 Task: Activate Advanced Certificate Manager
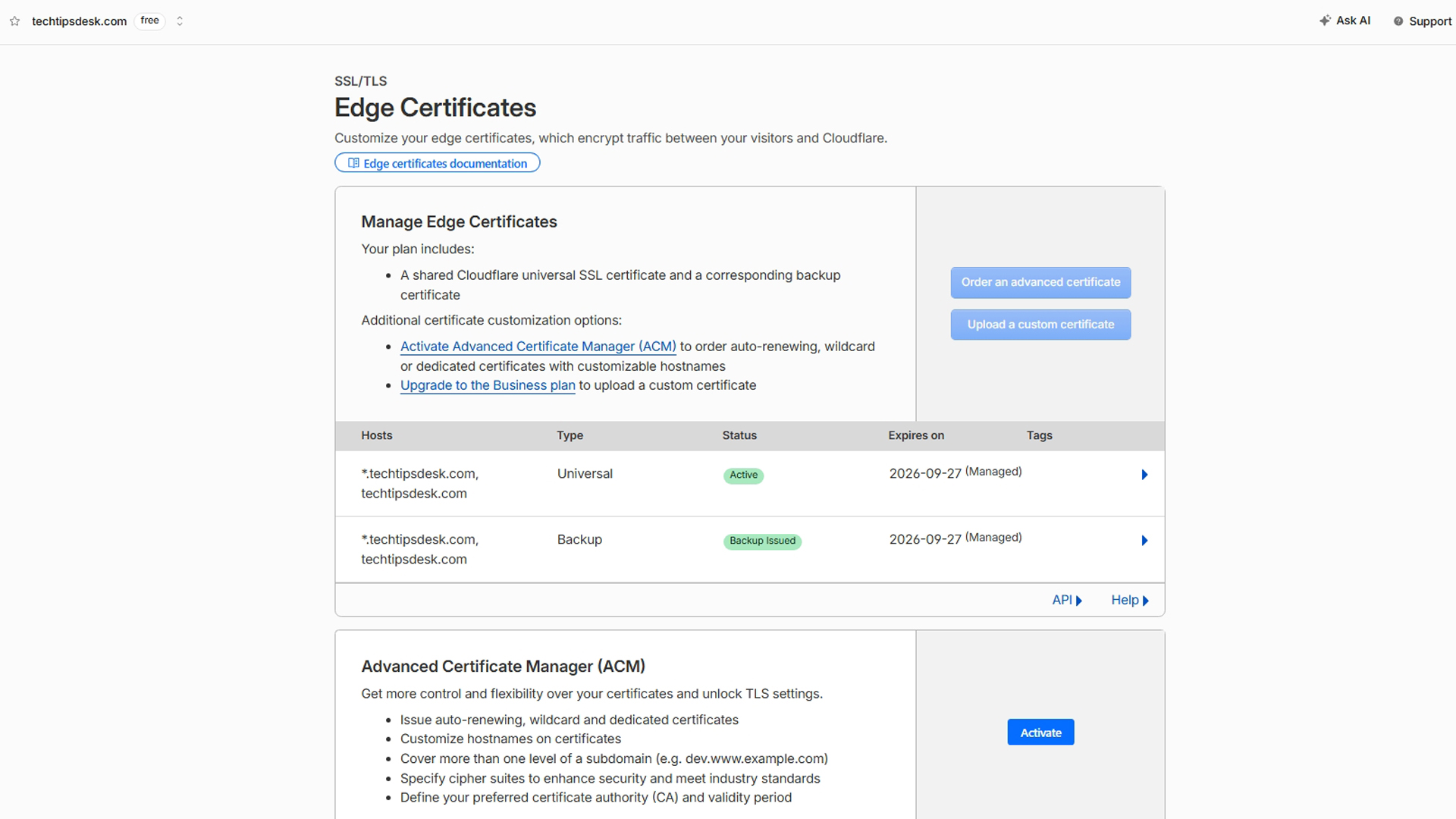point(1040,733)
